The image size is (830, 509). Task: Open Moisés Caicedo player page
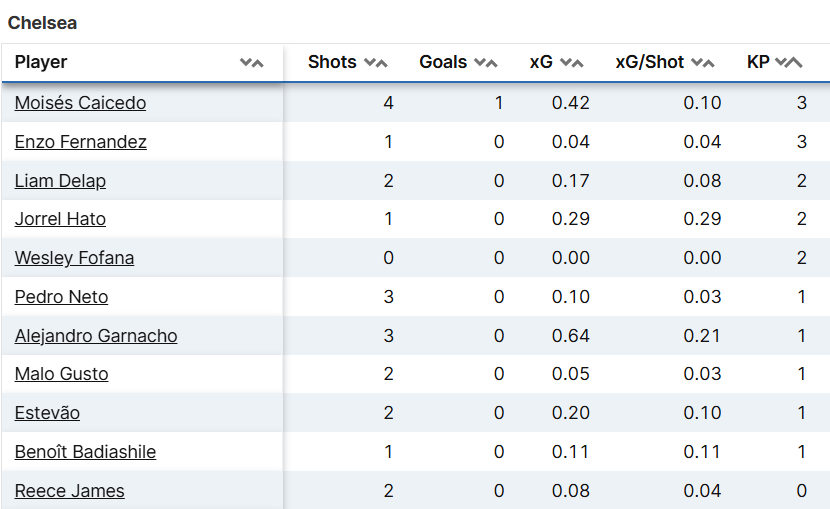[80, 103]
